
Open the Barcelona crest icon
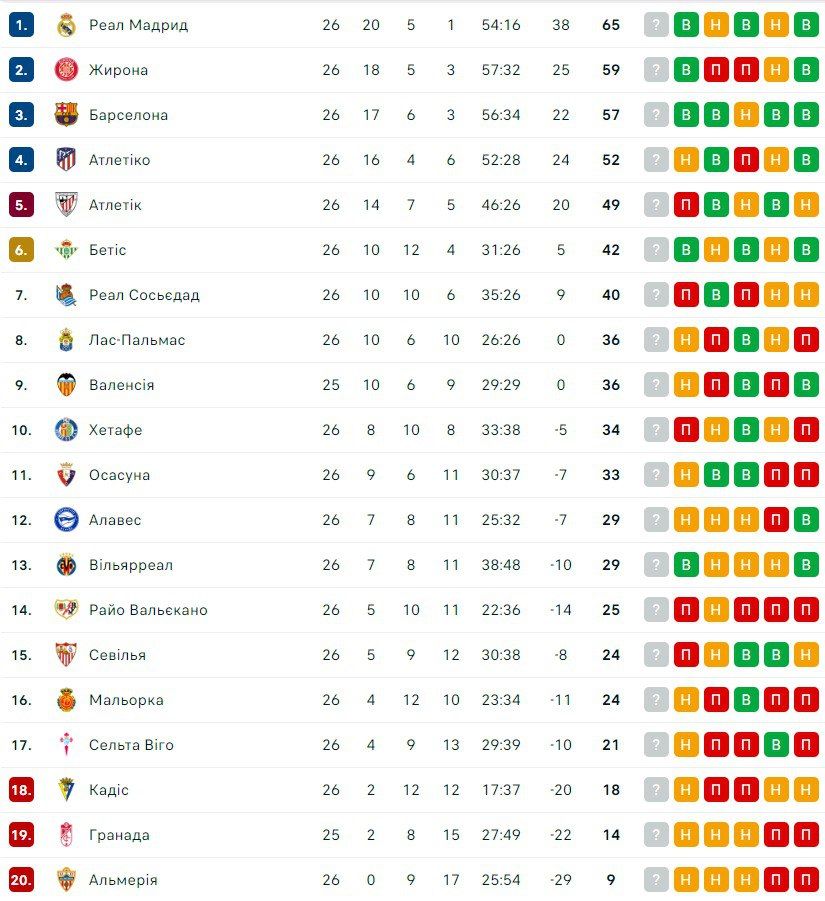coord(66,115)
